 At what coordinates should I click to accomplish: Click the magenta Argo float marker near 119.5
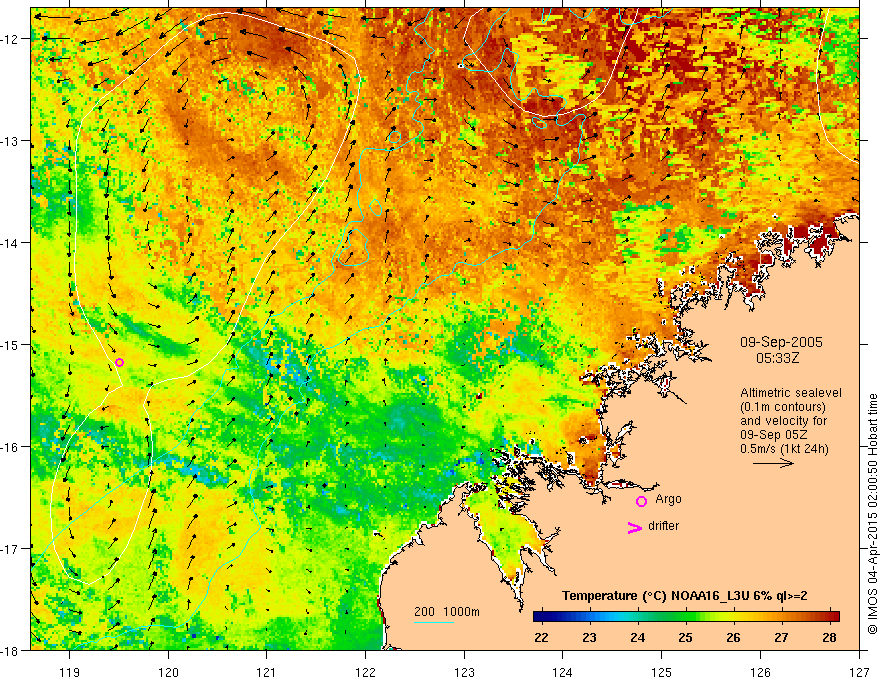coord(120,362)
